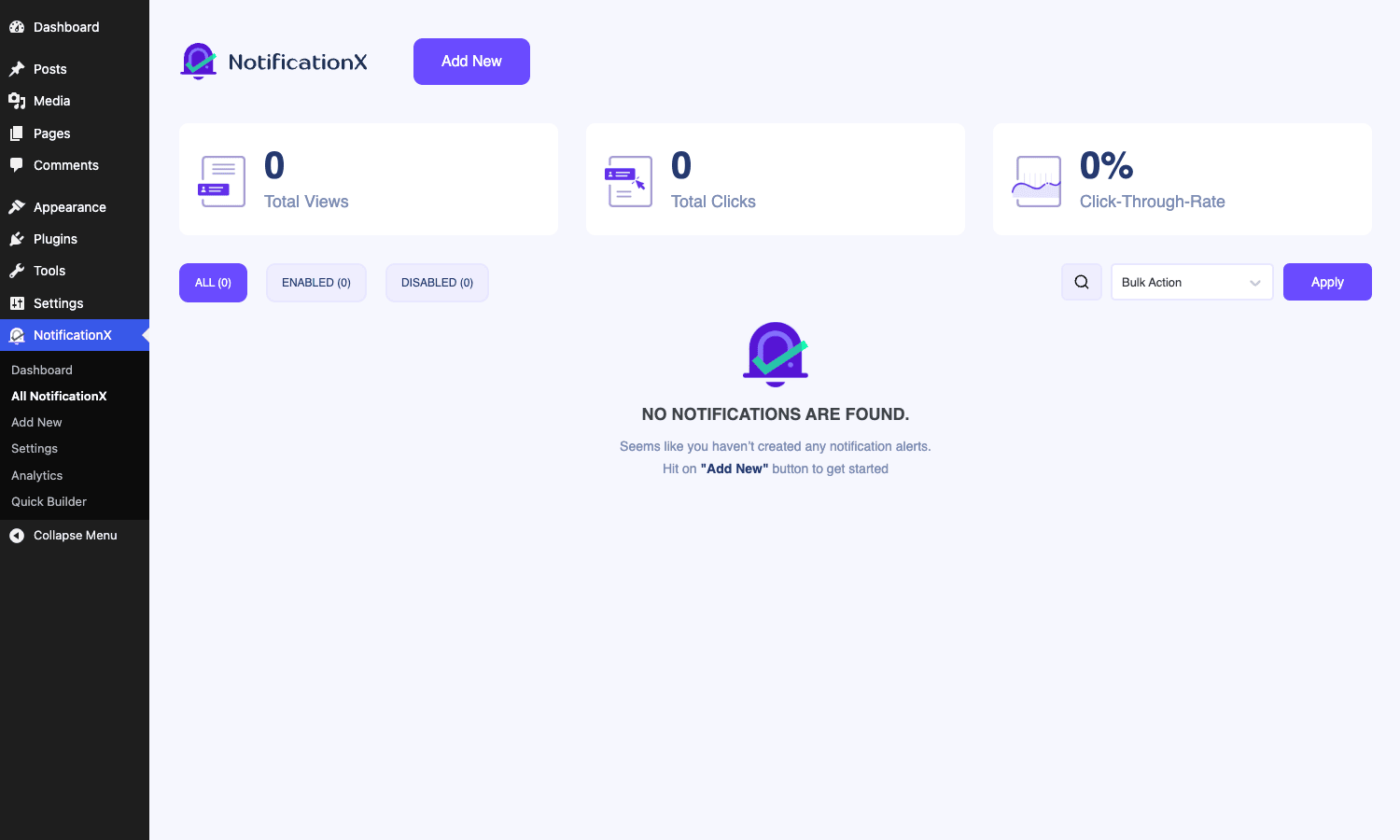Open the NotificationX top-level menu item

75,335
